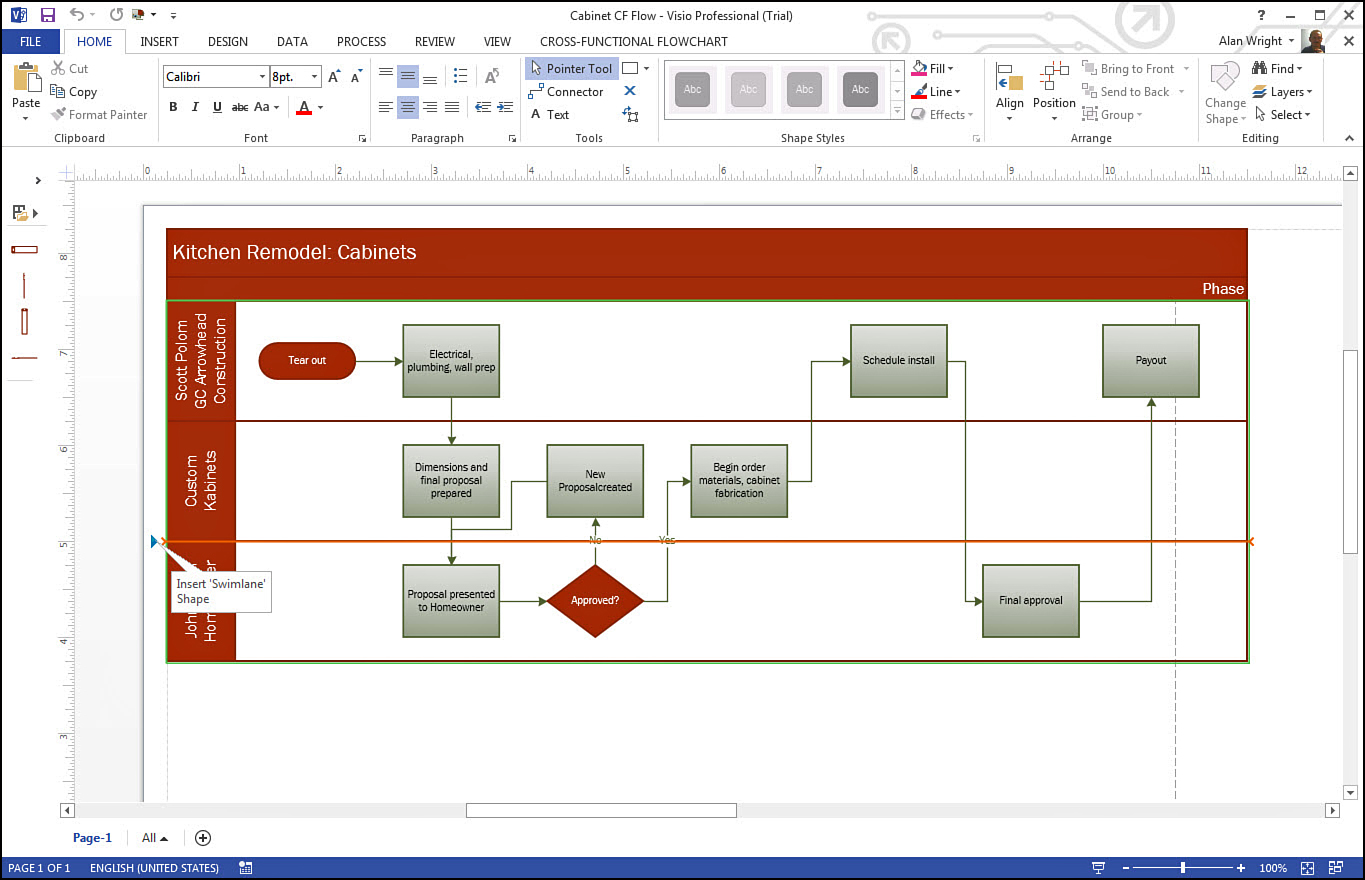Screen dimensions: 1365x880
Task: Click the Cut scissors icon
Action: (58, 69)
